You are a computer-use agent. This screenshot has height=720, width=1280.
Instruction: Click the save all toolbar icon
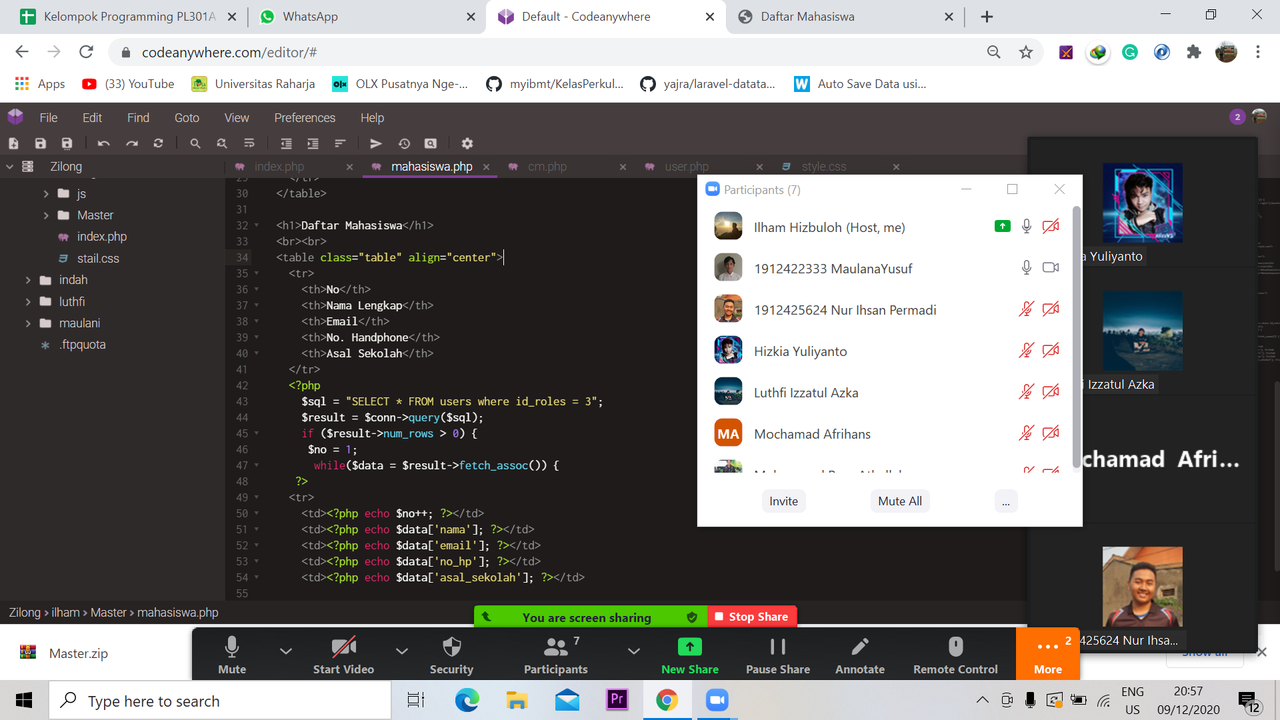point(67,144)
